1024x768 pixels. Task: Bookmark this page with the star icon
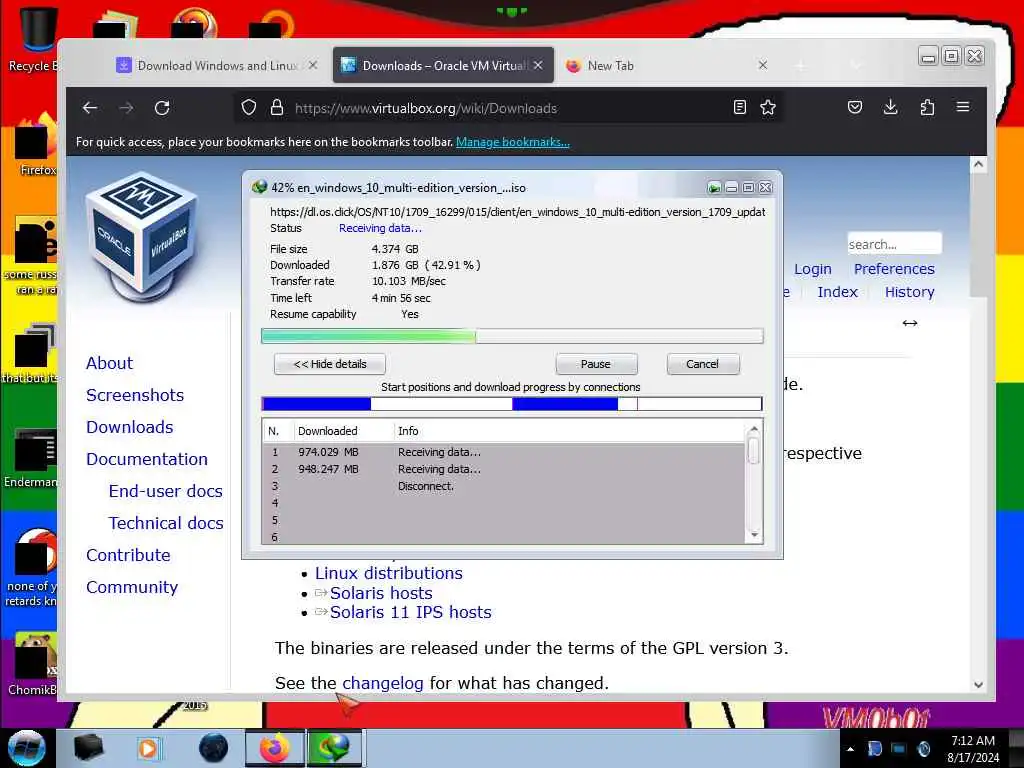768,108
